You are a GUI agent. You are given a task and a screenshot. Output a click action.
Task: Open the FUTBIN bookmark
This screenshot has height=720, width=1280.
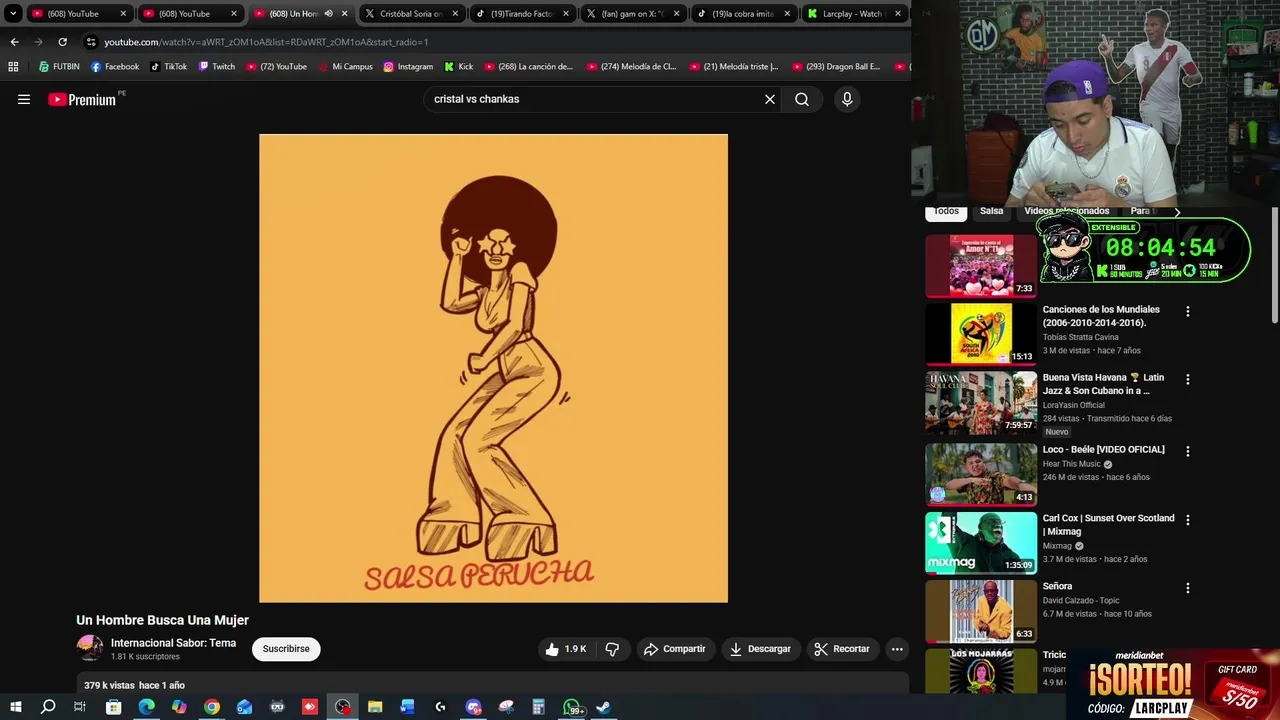[59, 67]
